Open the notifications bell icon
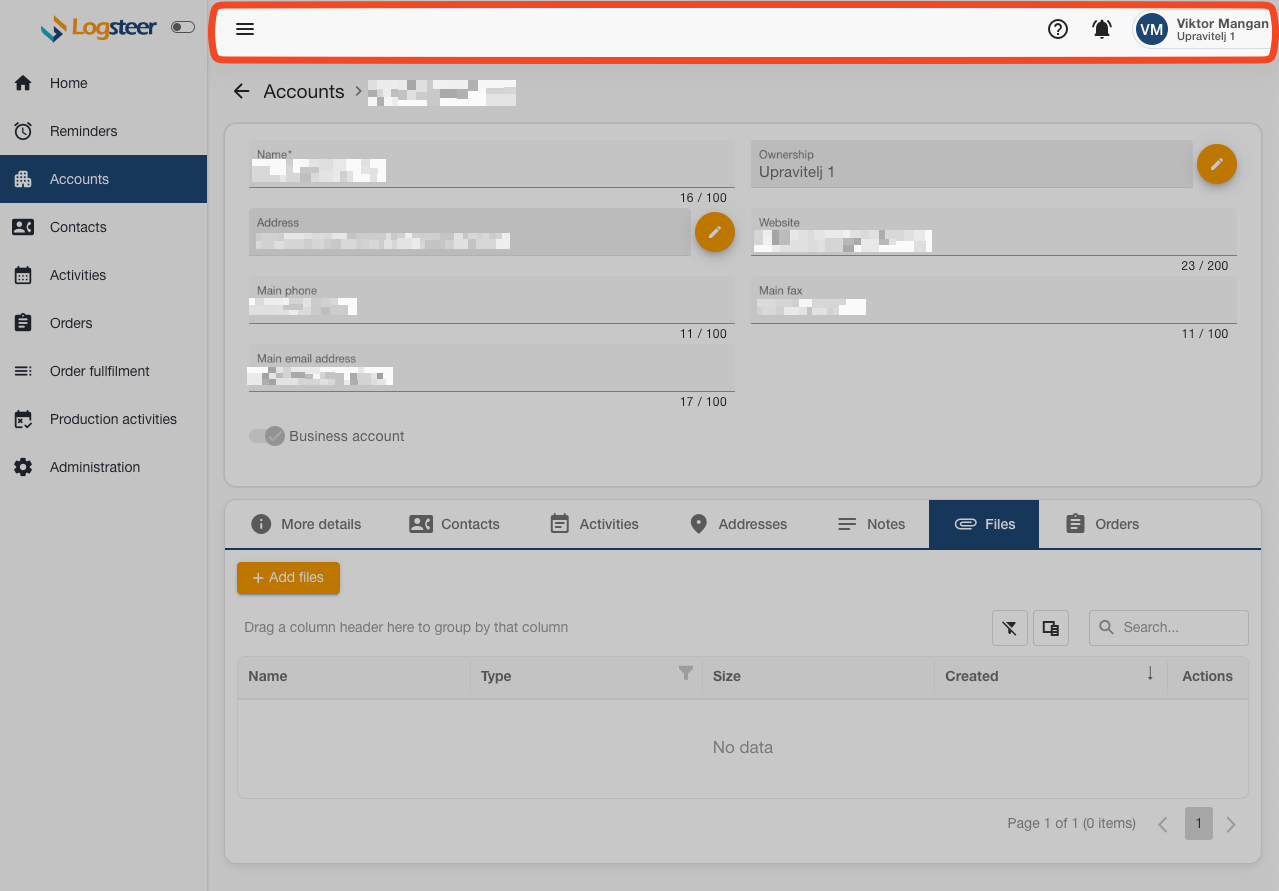Screen dimensions: 1279x891 1102,29
